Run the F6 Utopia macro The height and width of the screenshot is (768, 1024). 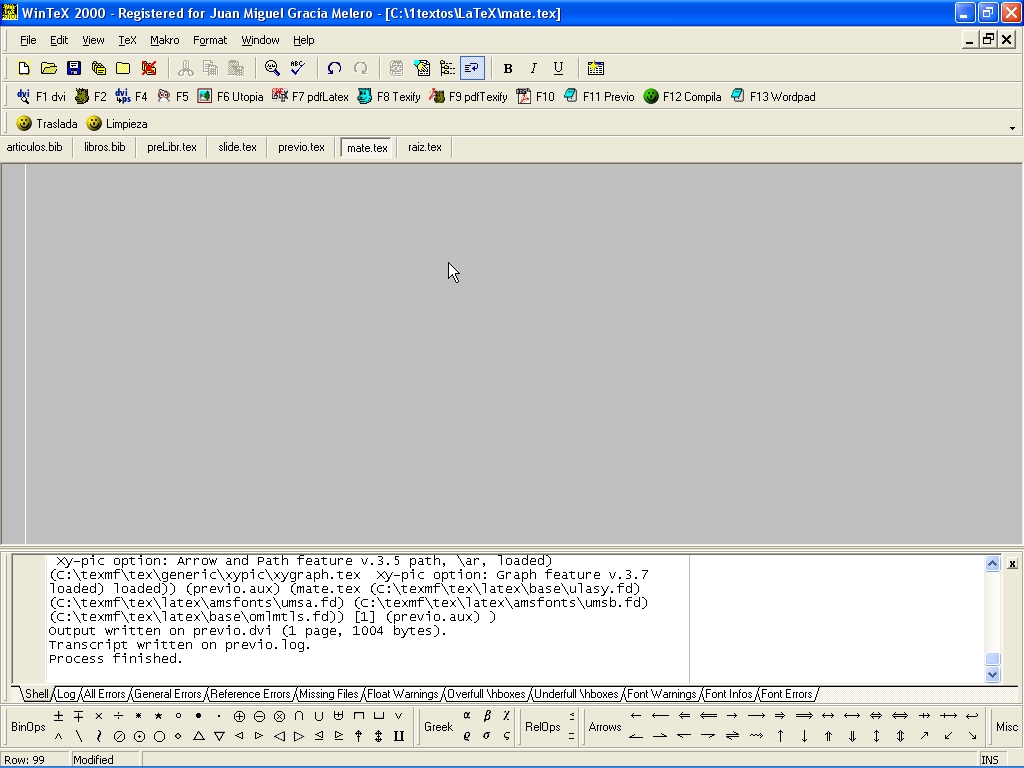coord(231,97)
